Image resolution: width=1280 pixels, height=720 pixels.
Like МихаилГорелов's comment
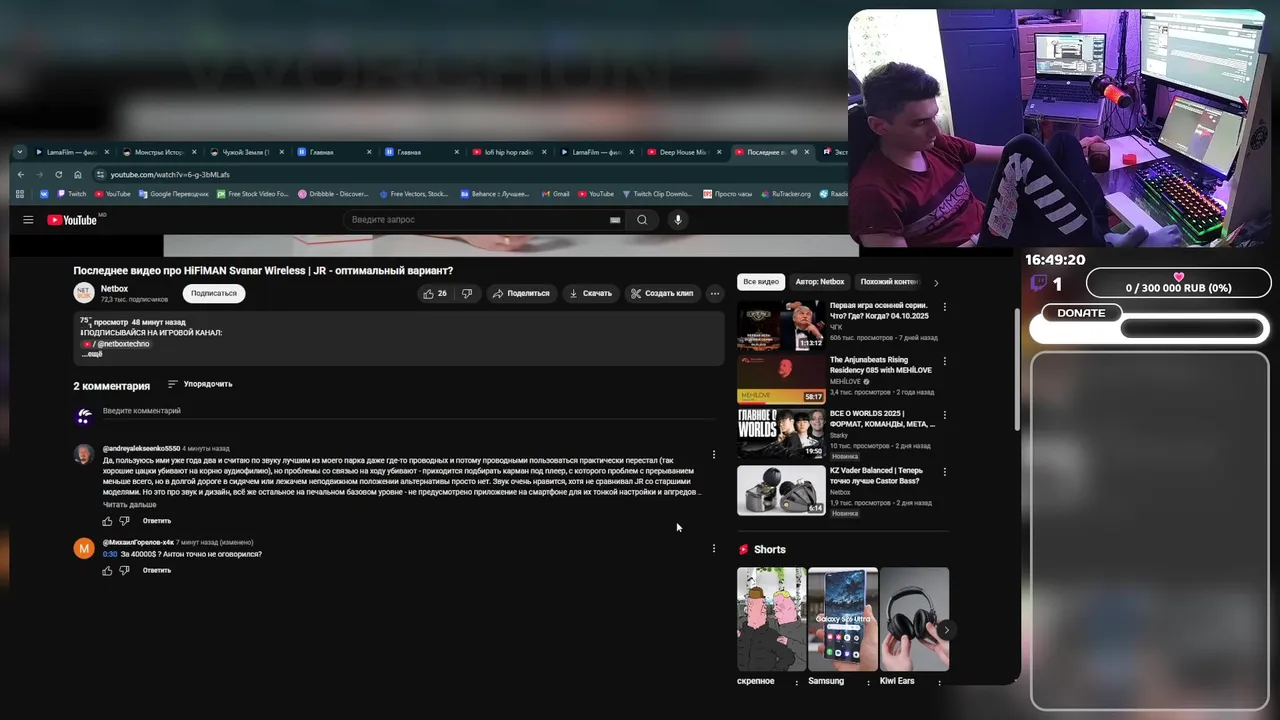[x=108, y=571]
